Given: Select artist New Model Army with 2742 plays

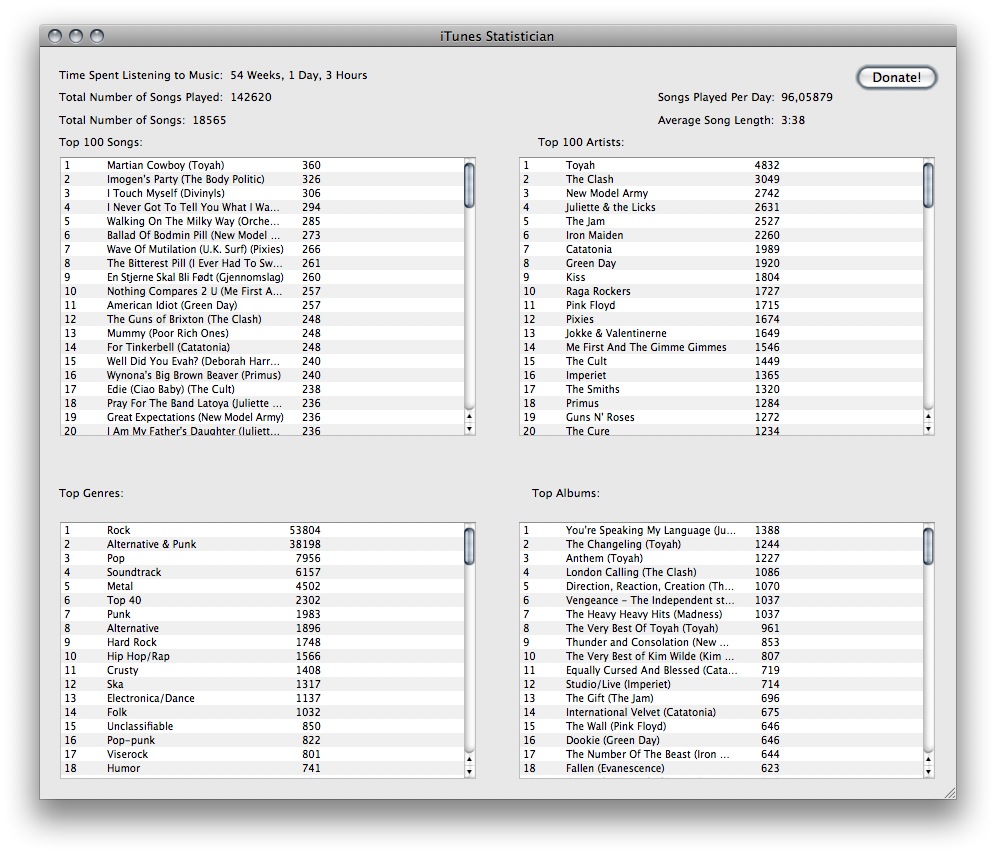Looking at the screenshot, I should (x=721, y=193).
